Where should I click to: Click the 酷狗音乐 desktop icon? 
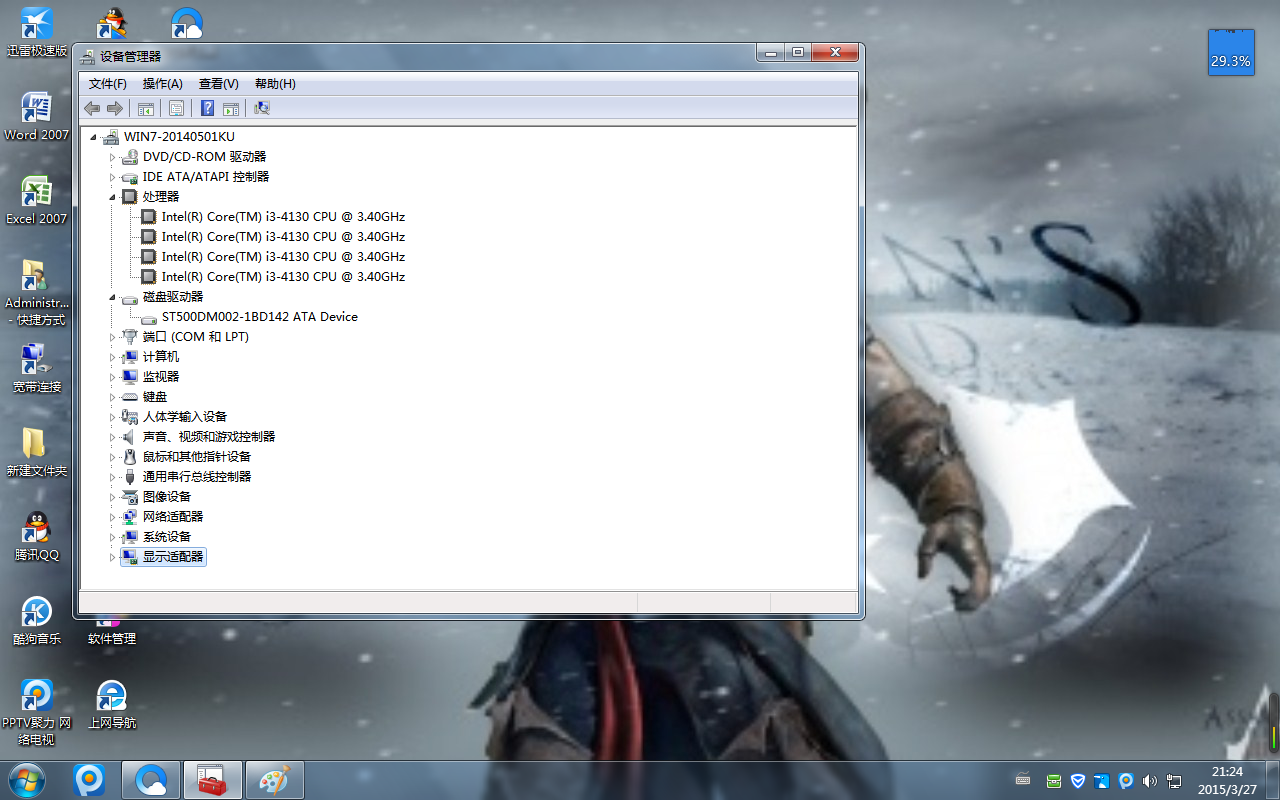(x=37, y=620)
